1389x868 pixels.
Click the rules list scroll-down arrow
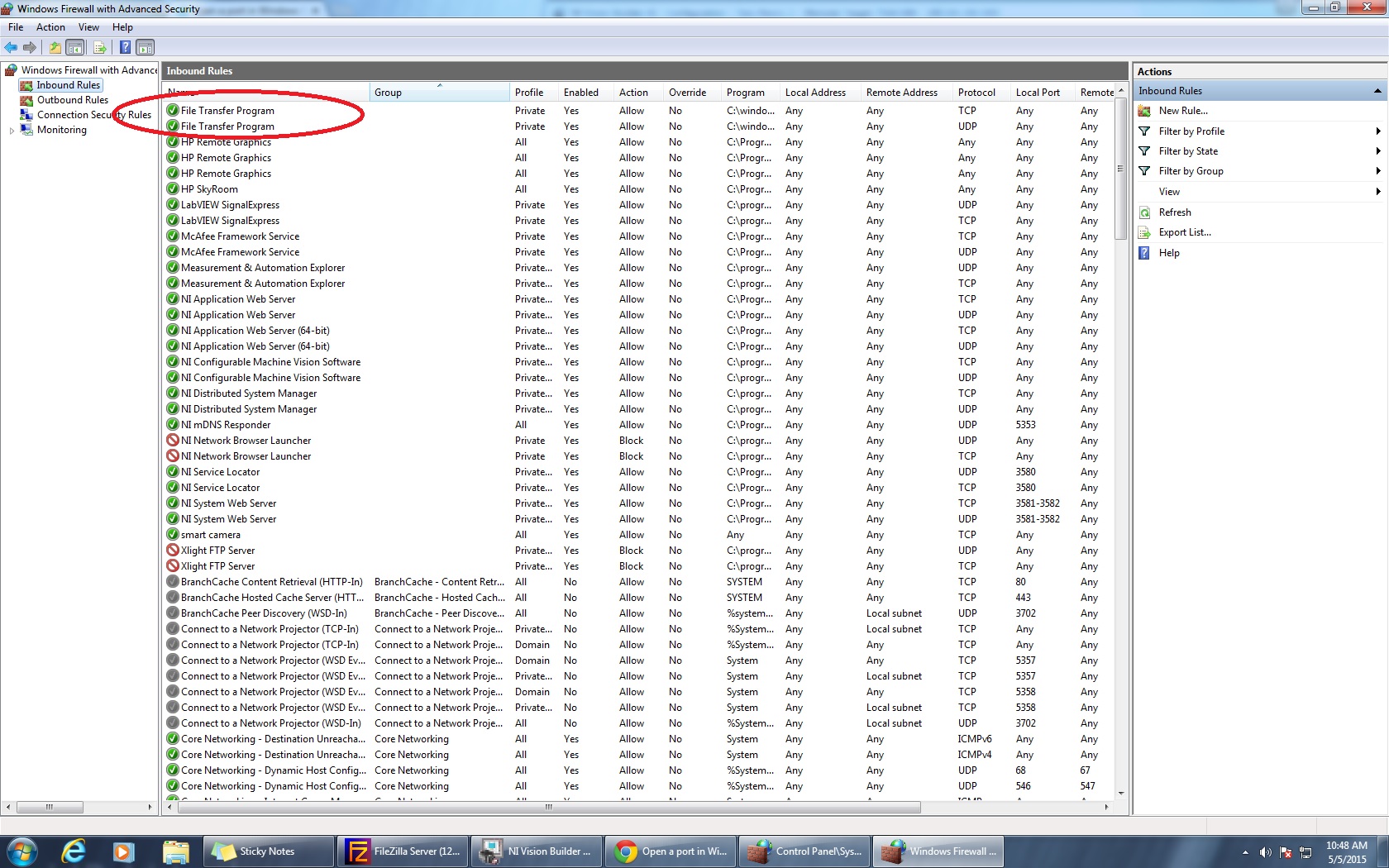point(1121,794)
